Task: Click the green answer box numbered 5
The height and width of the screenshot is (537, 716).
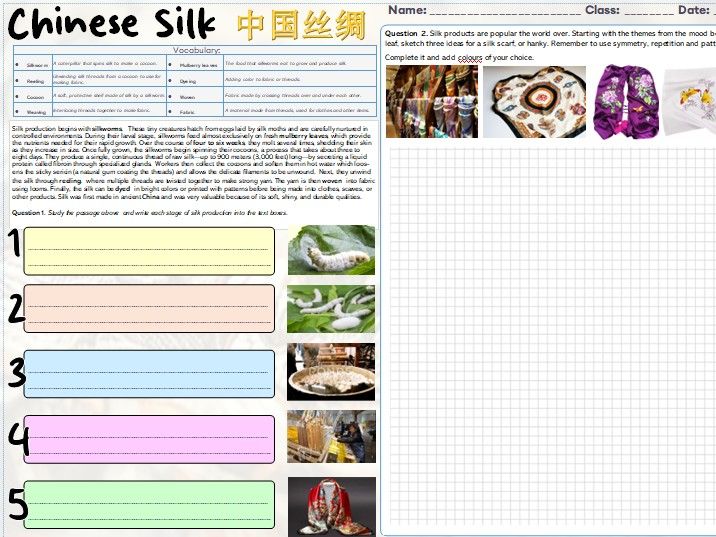Action: 149,504
